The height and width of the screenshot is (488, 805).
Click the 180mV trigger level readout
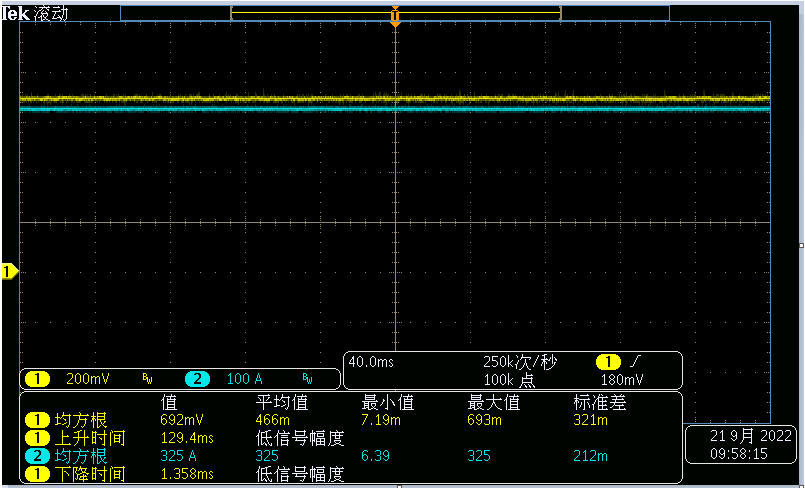coord(622,380)
